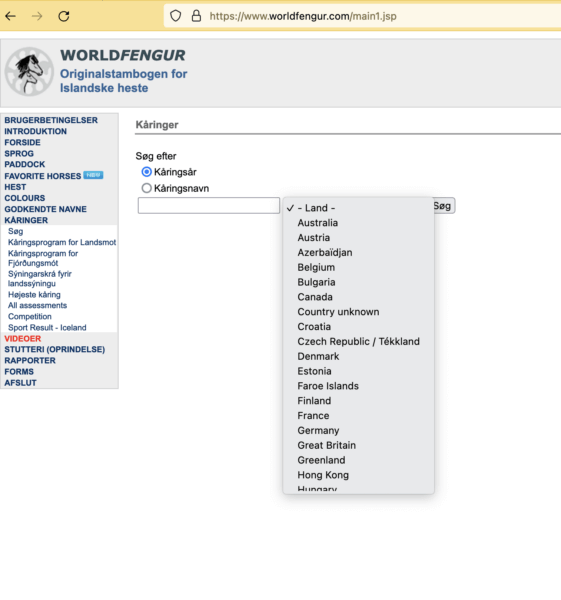Screen dimensions: 561x600
Task: Choose Belgium from the country list
Action: (x=359, y=267)
